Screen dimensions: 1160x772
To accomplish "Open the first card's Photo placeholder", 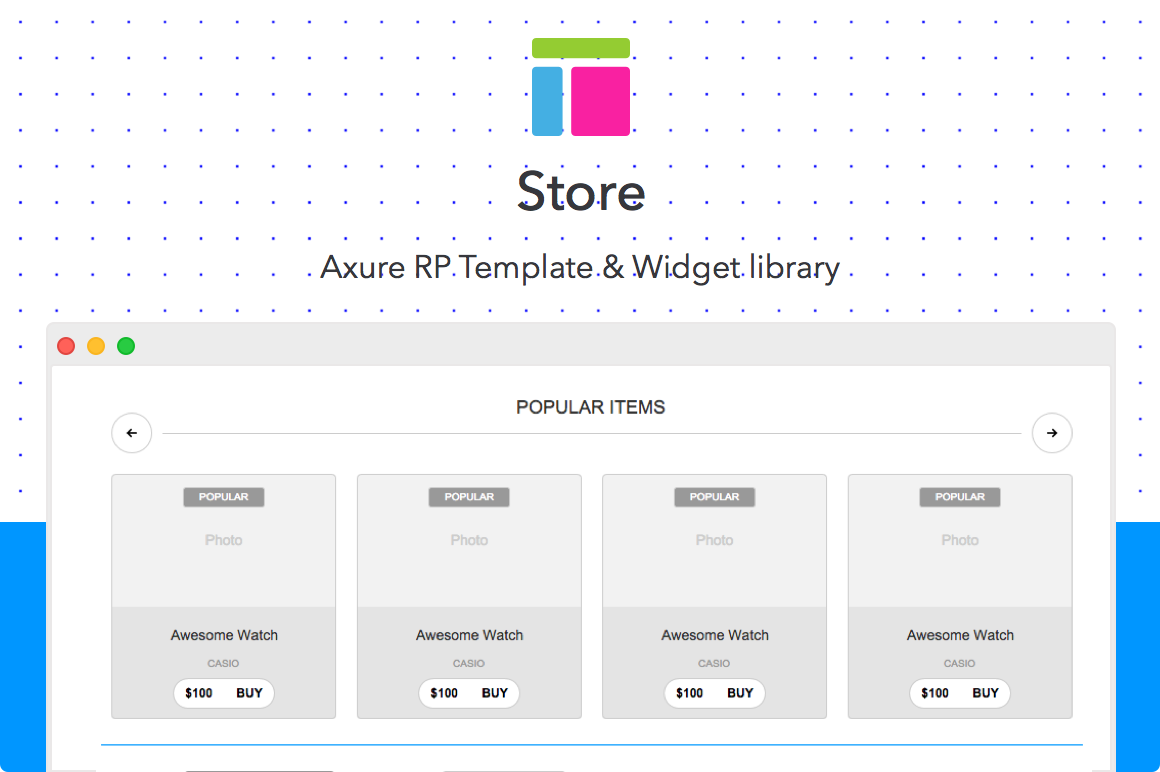I will coord(223,540).
